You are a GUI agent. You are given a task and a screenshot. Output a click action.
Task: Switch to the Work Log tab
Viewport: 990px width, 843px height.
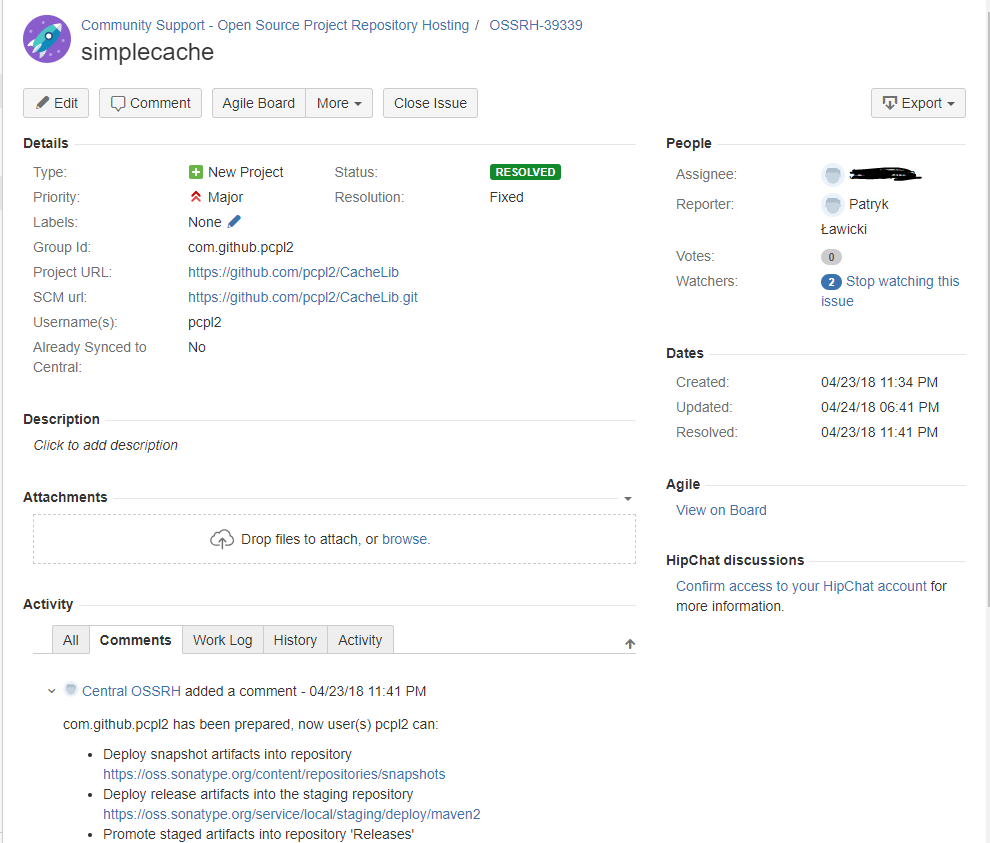(222, 640)
